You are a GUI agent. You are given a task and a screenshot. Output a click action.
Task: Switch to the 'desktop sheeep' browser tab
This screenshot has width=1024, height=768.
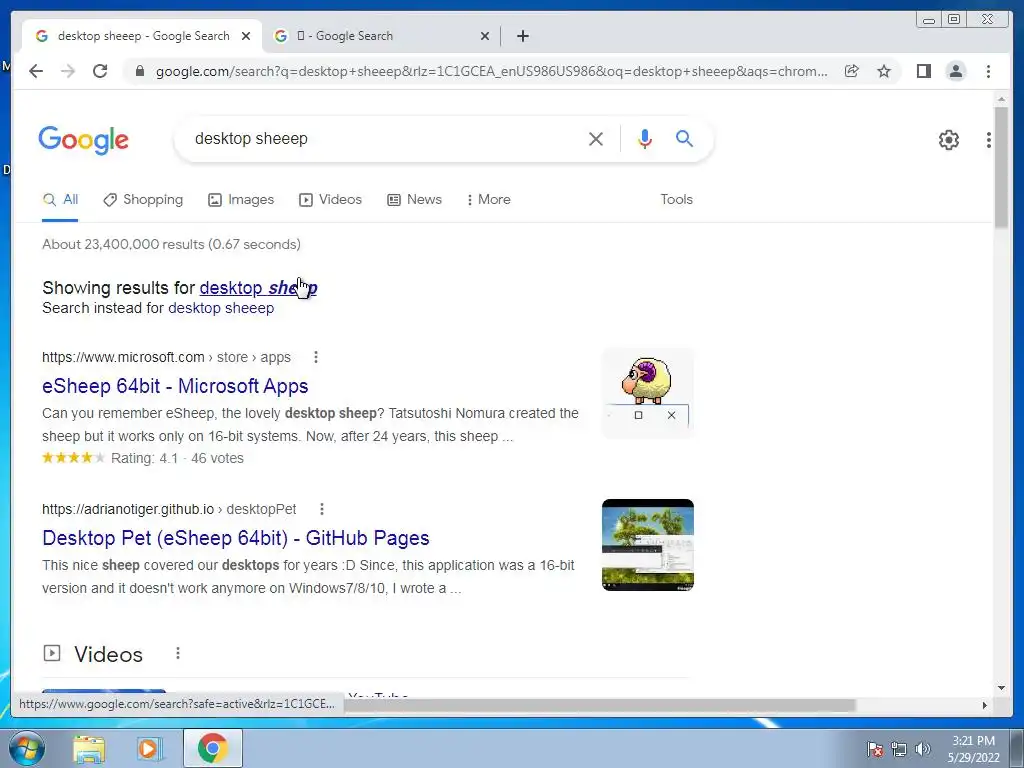pos(142,36)
